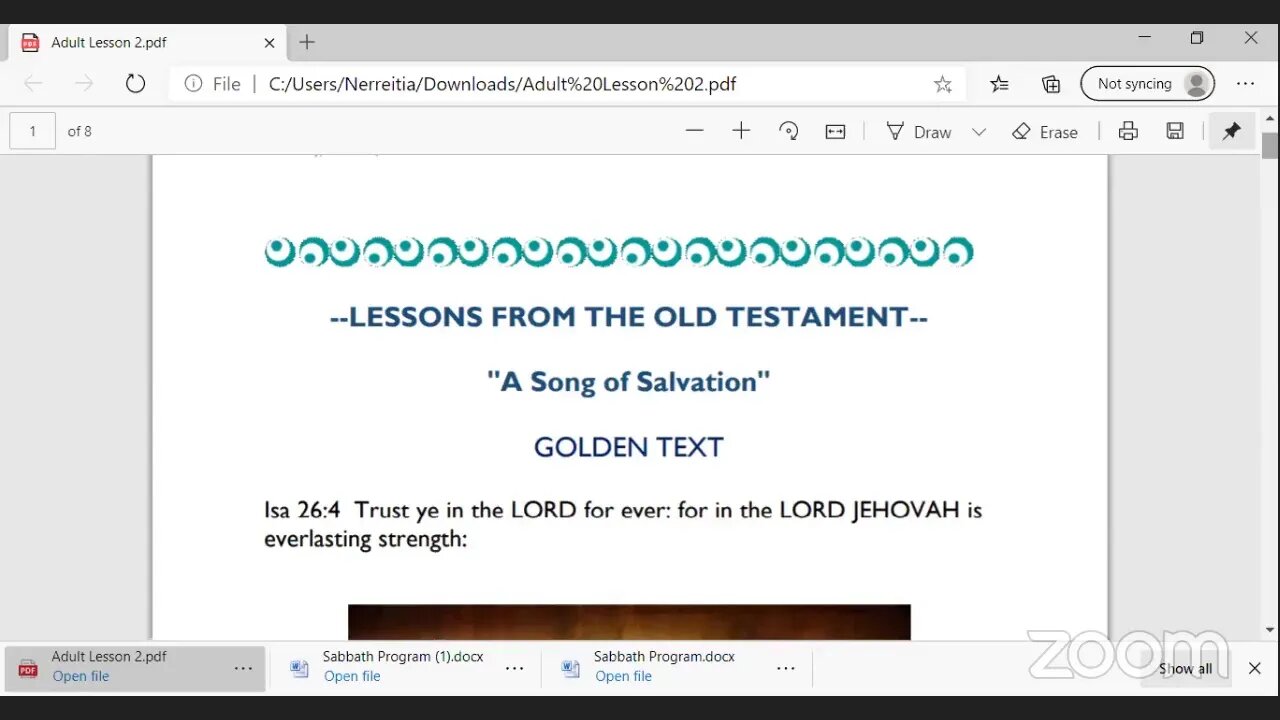Select the Erase tool
Screen dimensions: 1280x720
click(x=1045, y=131)
